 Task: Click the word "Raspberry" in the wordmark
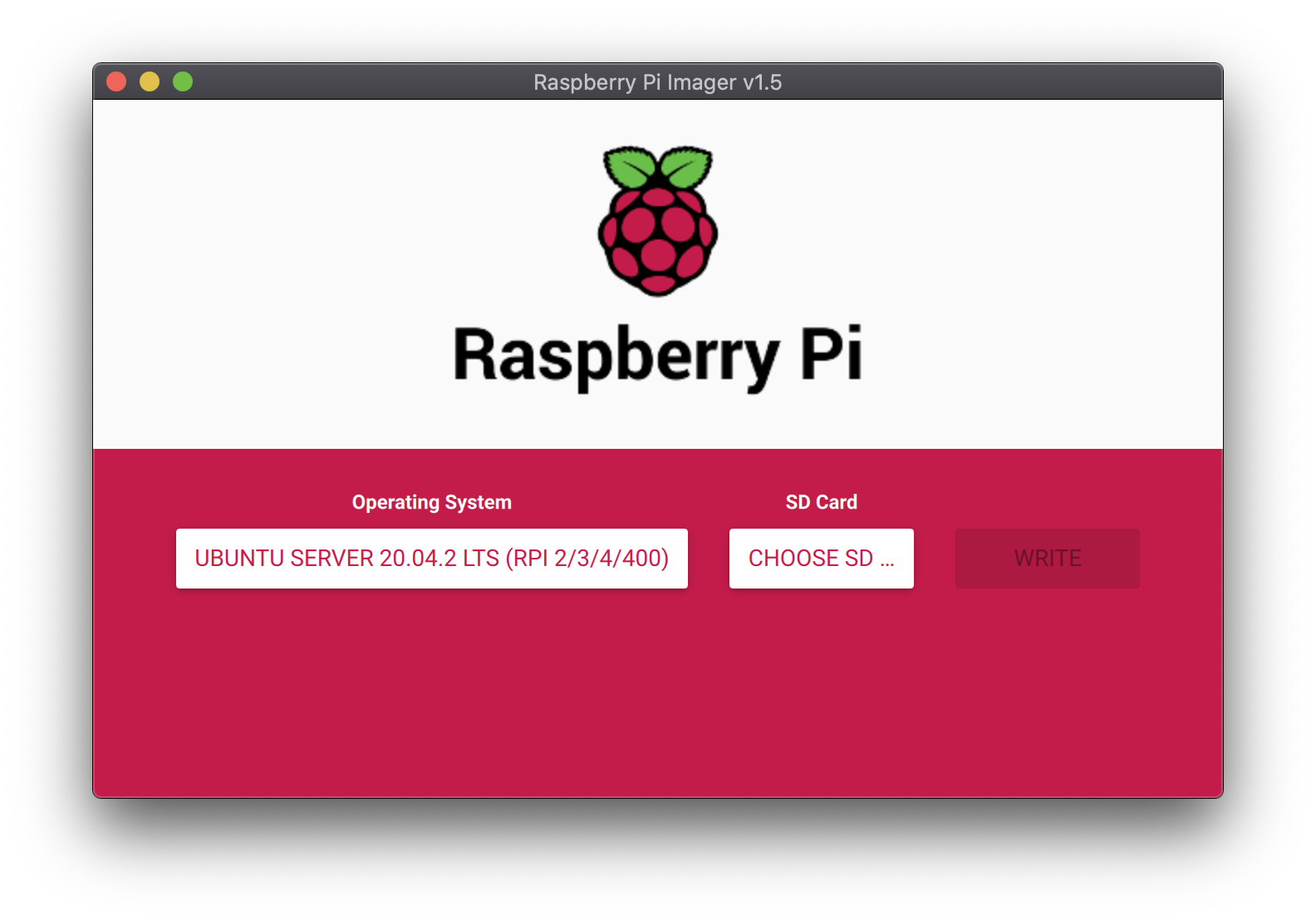(615, 356)
